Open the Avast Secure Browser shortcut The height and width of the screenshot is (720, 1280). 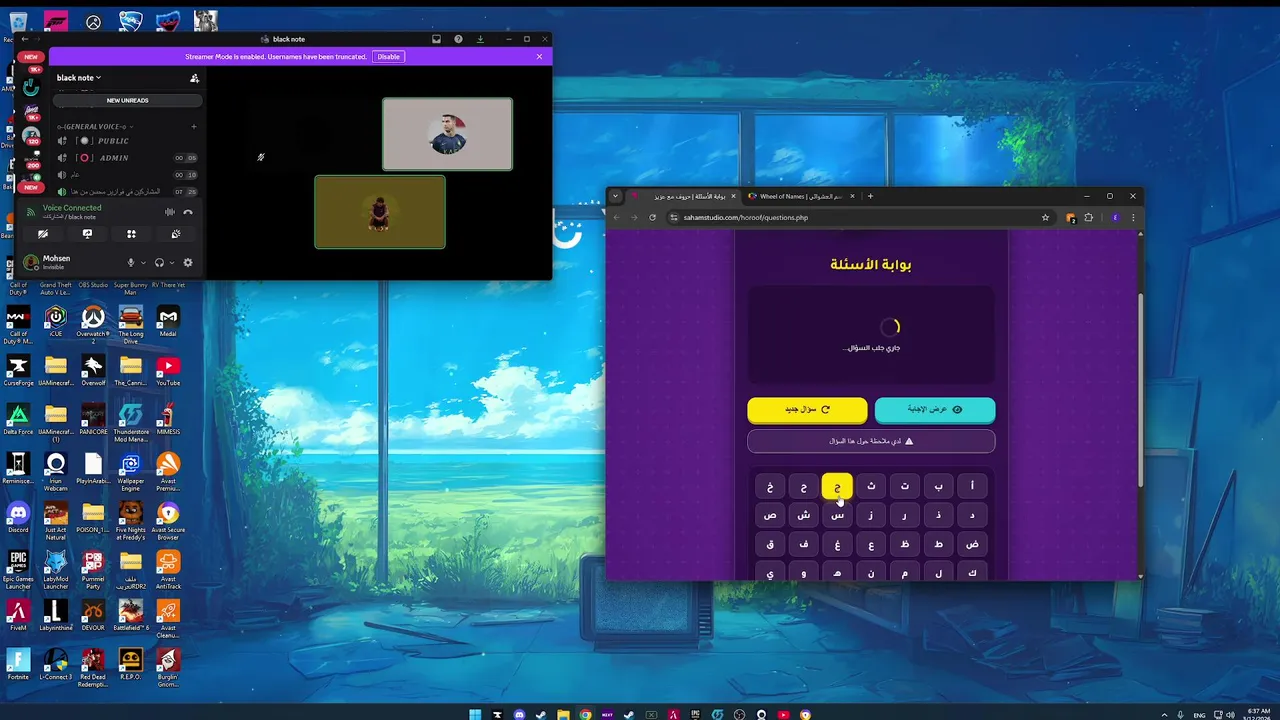(x=168, y=520)
